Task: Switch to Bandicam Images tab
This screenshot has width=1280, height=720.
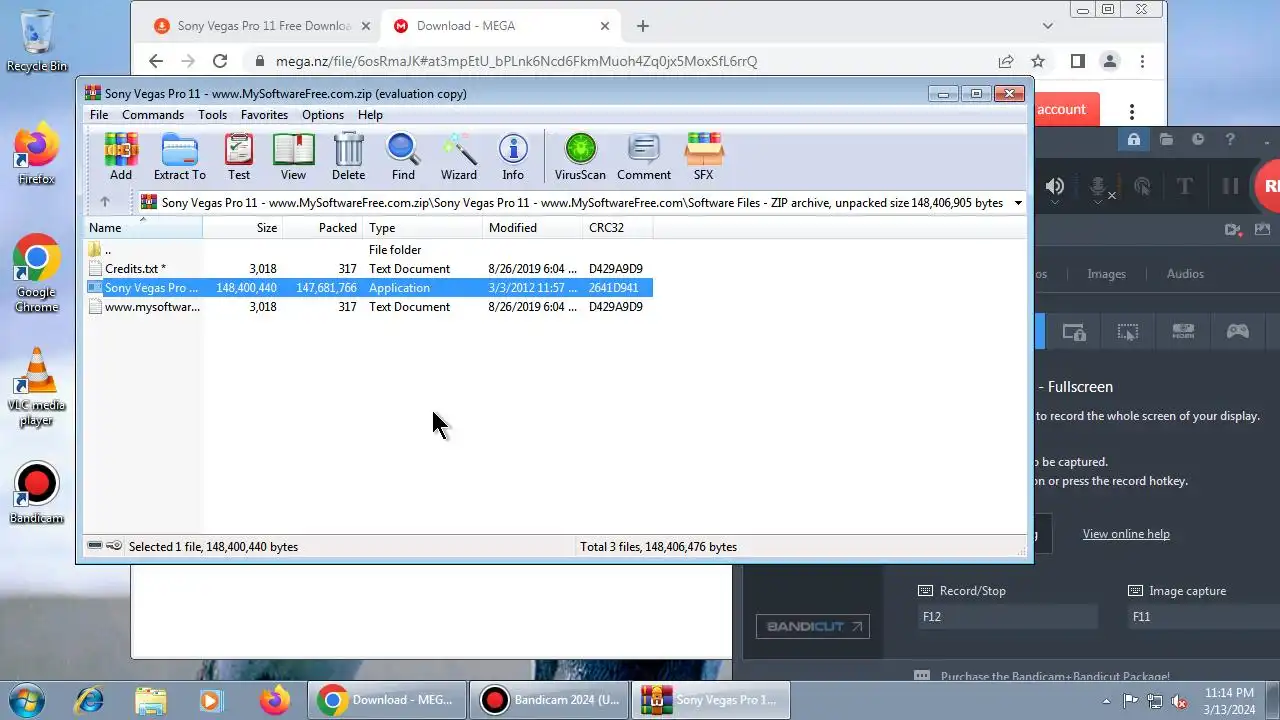Action: pyautogui.click(x=1106, y=274)
